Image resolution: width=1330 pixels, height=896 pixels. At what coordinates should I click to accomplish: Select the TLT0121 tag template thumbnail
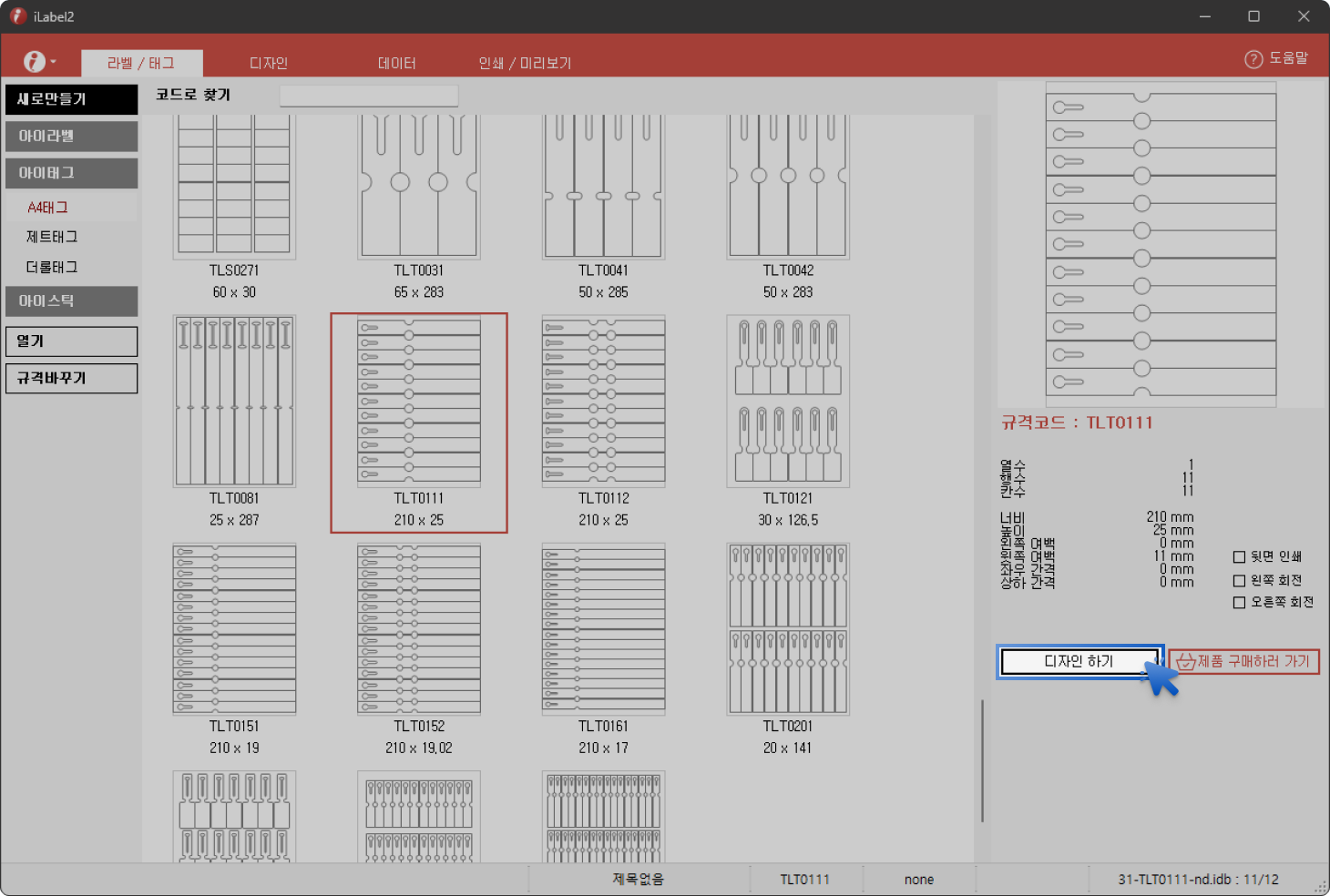tap(788, 401)
